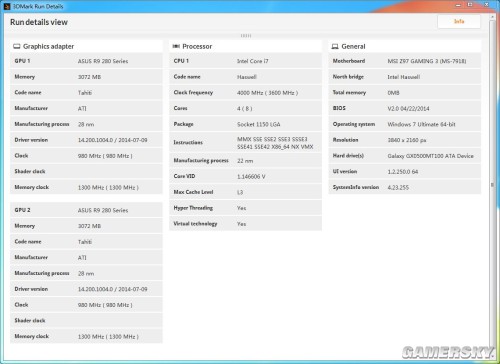
Task: Click the Graphics adapter monitor icon
Action: pyautogui.click(x=17, y=46)
